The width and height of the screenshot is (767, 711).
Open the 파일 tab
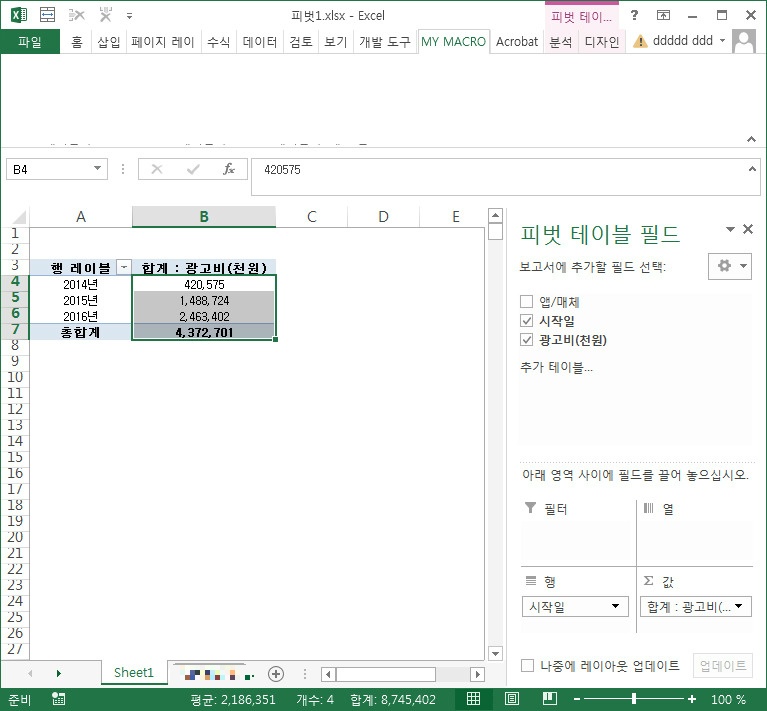[x=30, y=42]
